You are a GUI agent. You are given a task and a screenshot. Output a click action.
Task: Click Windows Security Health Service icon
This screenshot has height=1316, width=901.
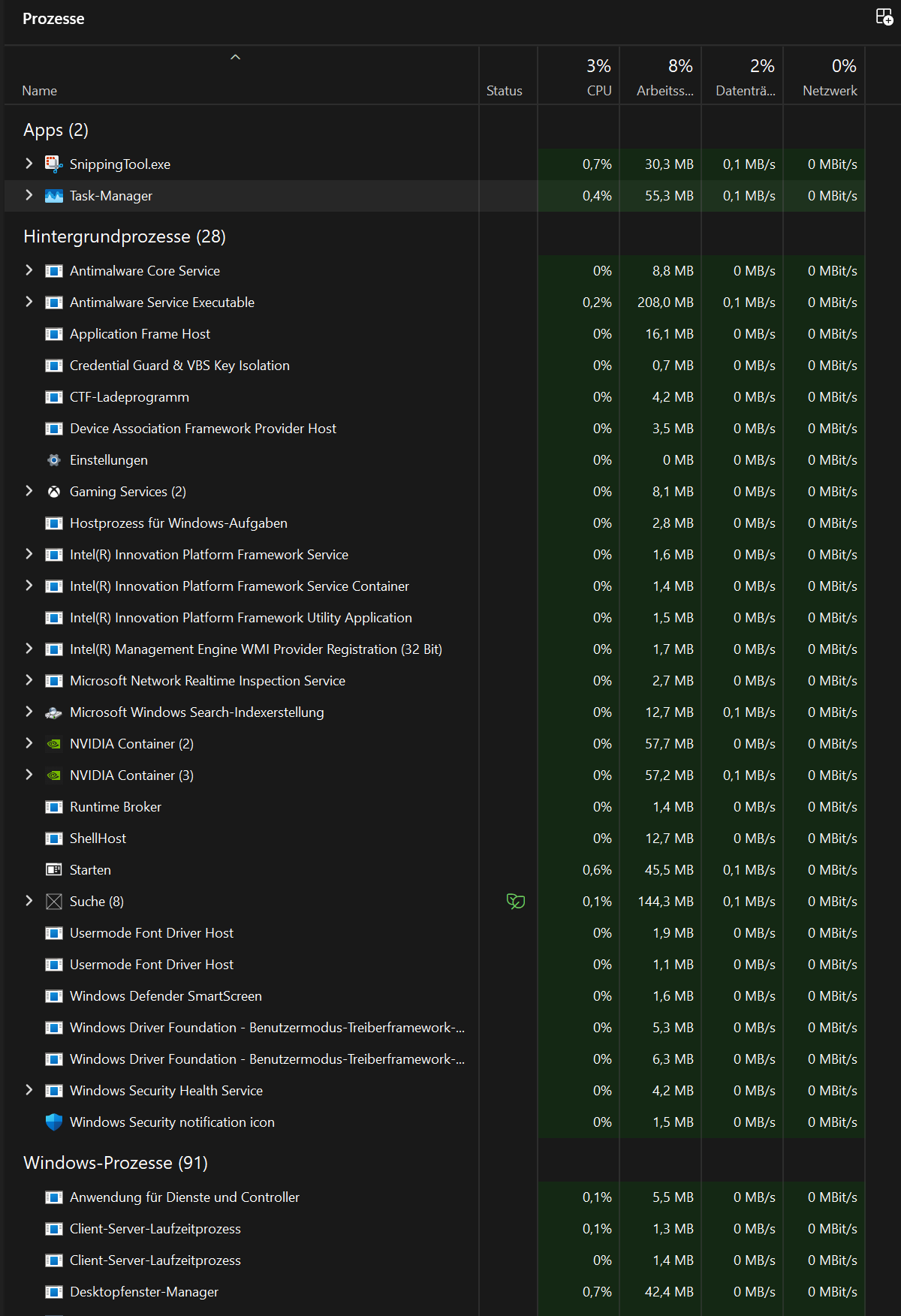pyautogui.click(x=53, y=1091)
